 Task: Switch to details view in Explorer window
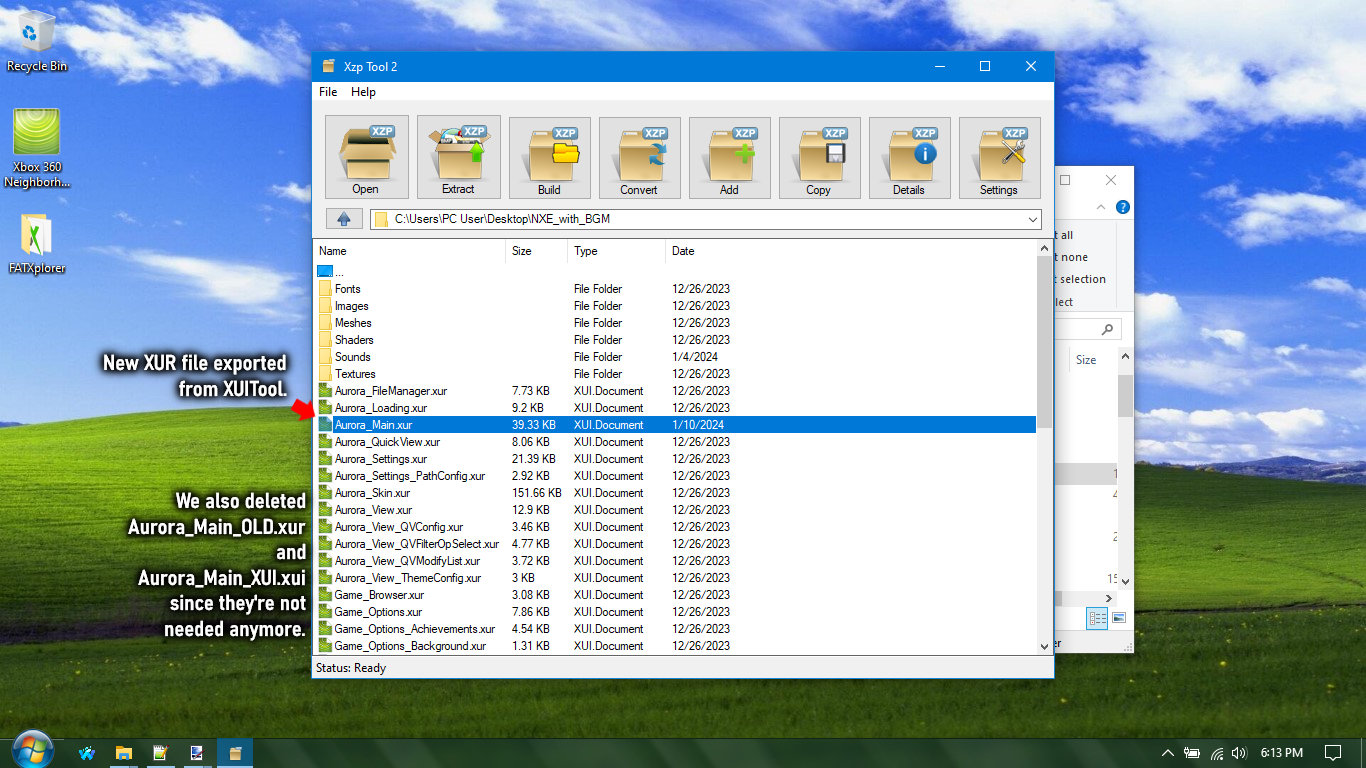tap(1097, 618)
